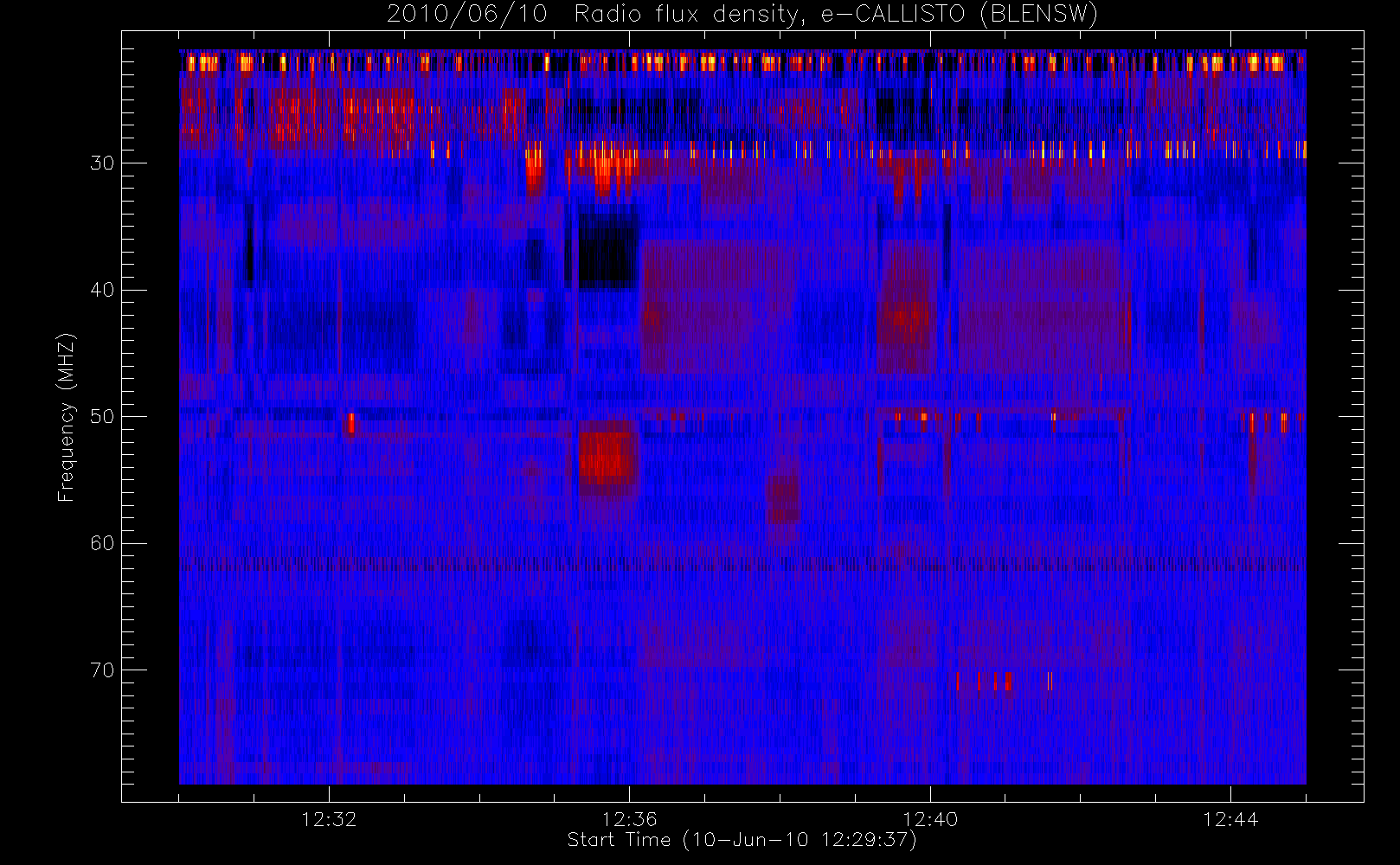1400x865 pixels.
Task: Click the 40 MHz frequency tick label
Action: [x=102, y=290]
